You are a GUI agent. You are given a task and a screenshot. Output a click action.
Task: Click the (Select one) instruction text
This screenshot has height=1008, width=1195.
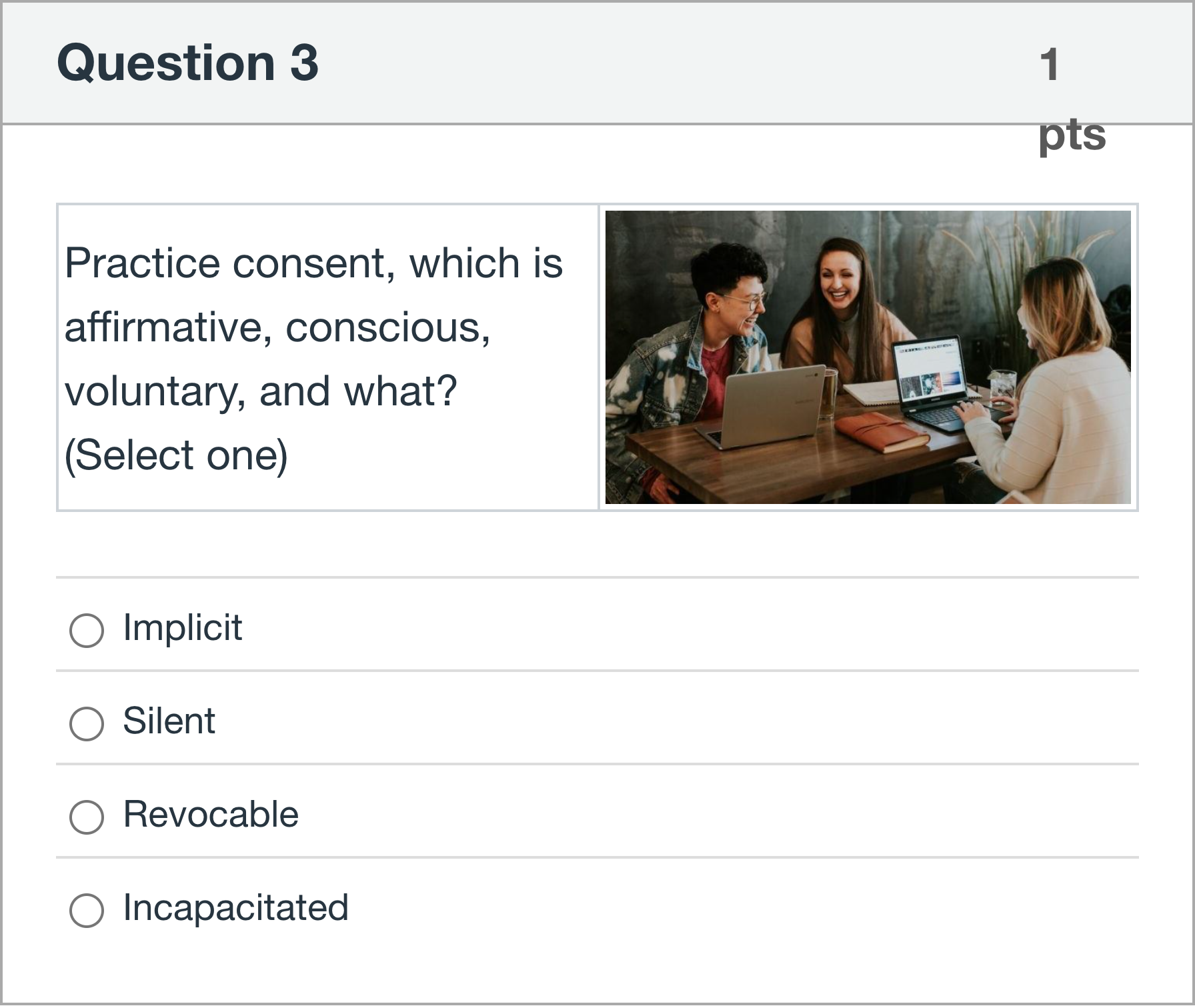(176, 456)
